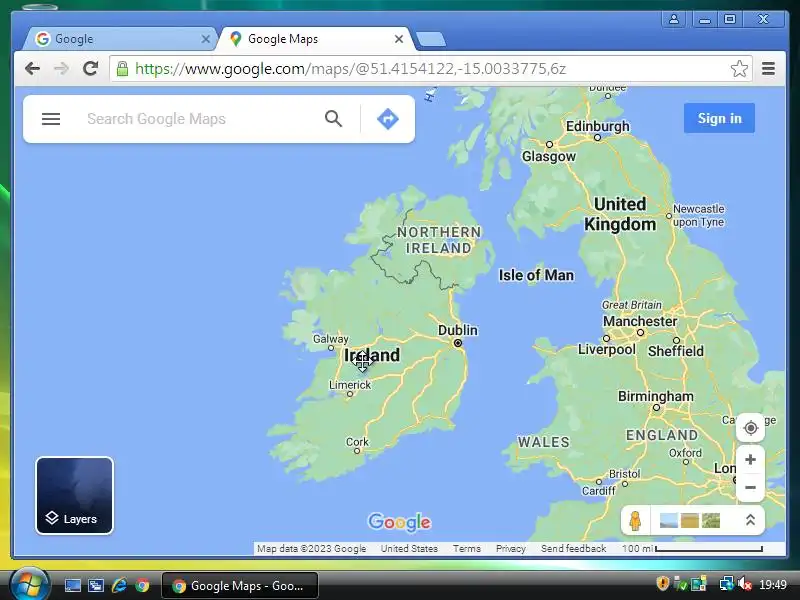The height and width of the screenshot is (600, 800).
Task: Open the Terms link
Action: [x=467, y=548]
